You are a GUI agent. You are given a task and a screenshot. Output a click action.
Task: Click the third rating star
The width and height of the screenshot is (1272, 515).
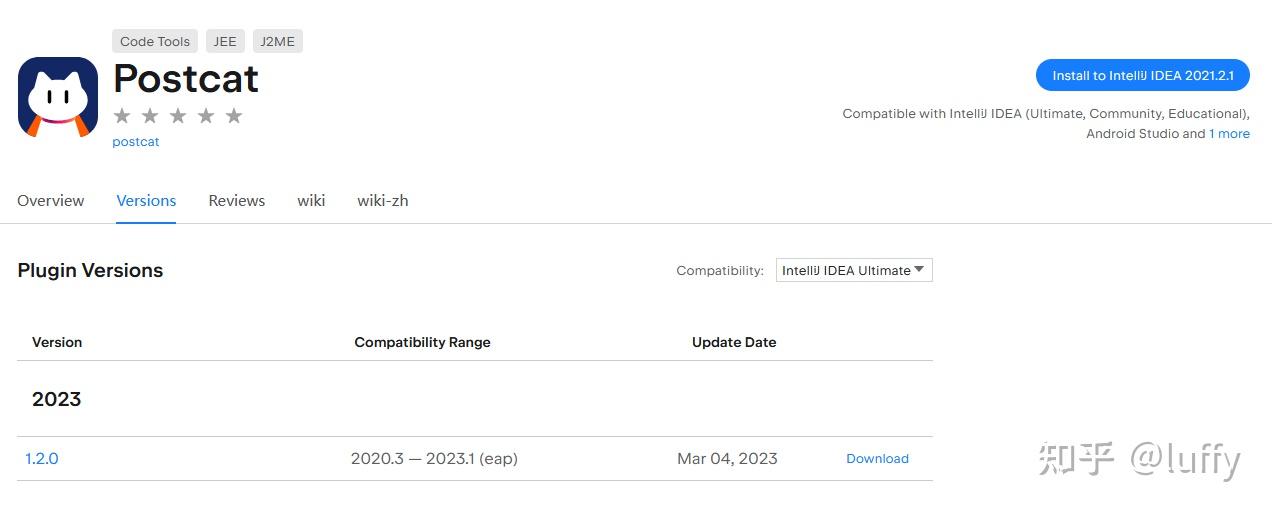click(x=178, y=116)
